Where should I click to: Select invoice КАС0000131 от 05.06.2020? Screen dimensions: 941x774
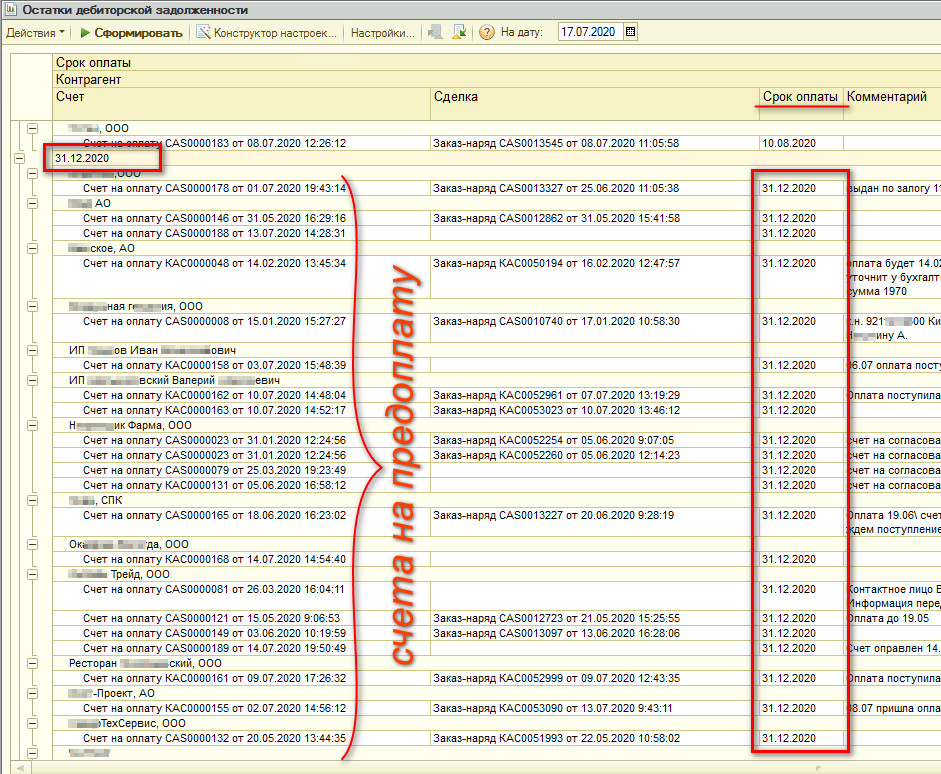point(214,485)
